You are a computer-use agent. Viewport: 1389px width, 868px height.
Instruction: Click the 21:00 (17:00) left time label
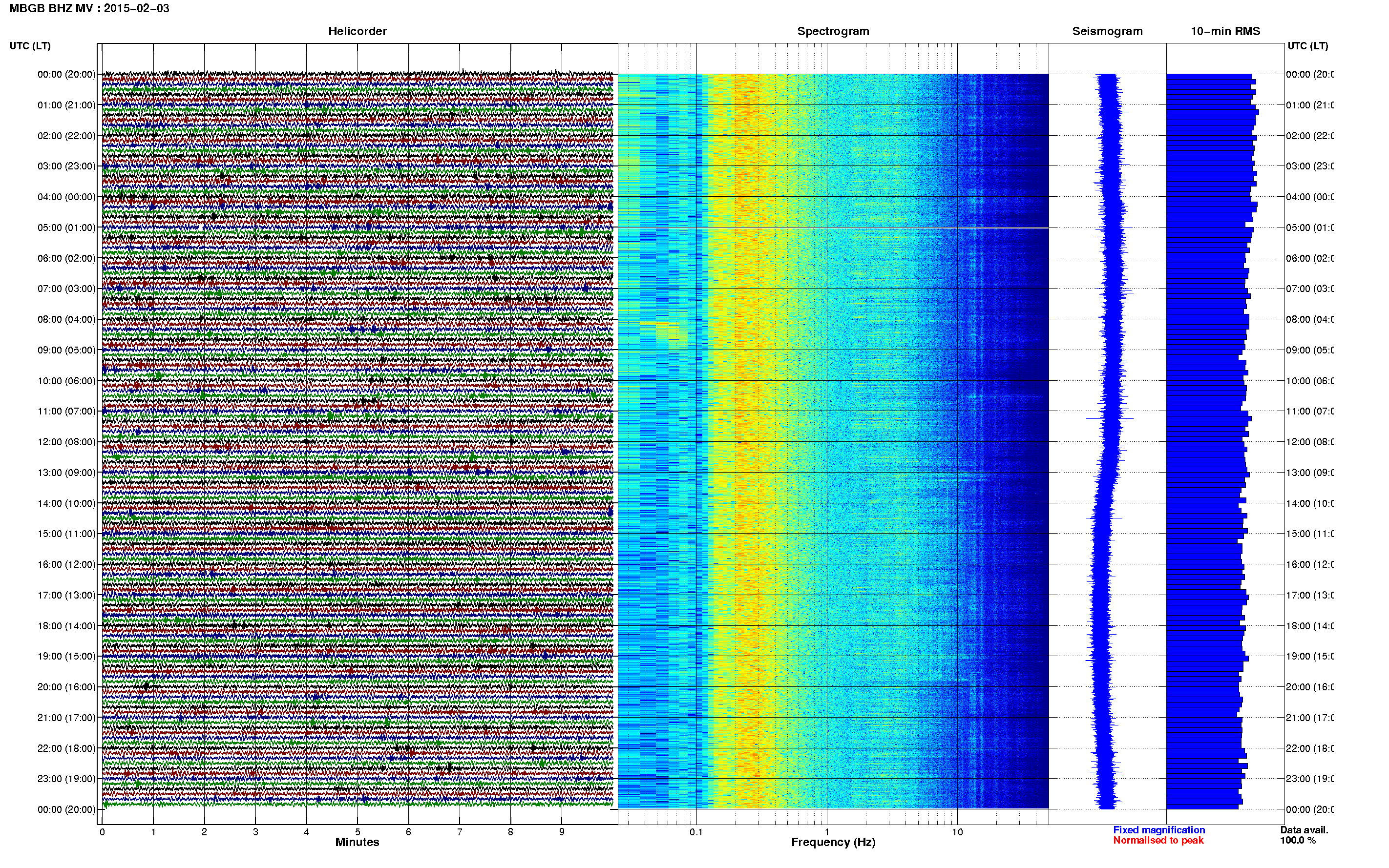[x=66, y=718]
